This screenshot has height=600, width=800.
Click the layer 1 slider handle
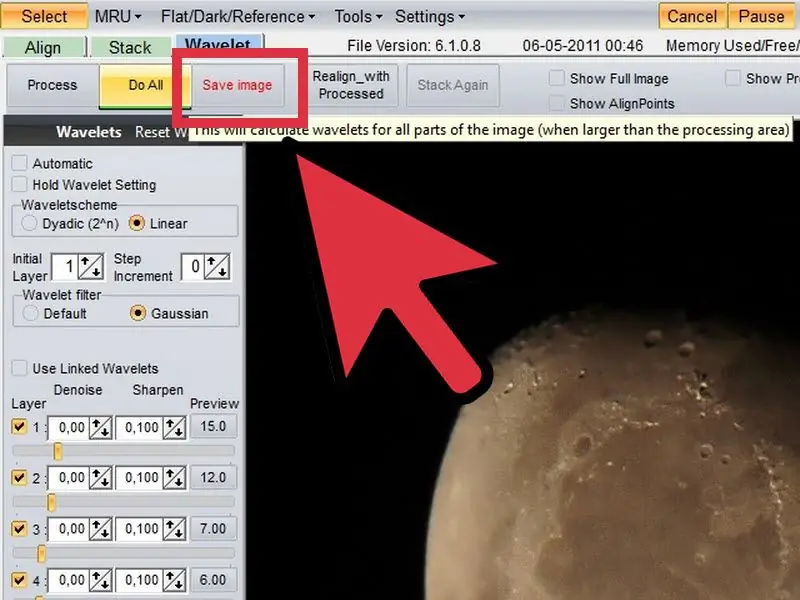pos(58,451)
